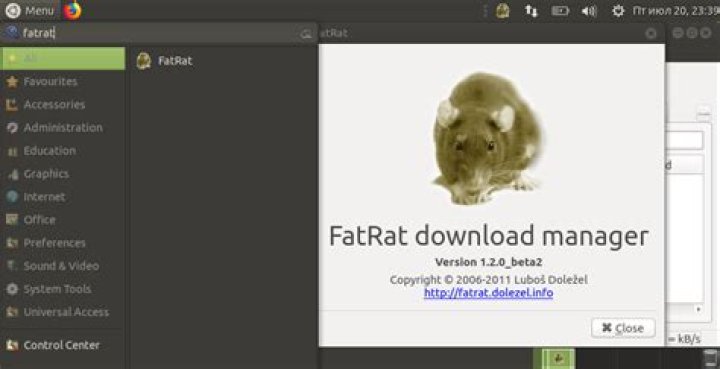Click the FatRat tray icon in the panel
This screenshot has height=369, width=720.
[502, 10]
